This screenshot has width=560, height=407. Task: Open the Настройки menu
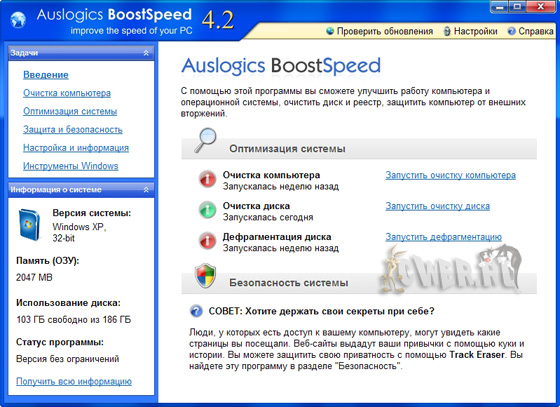coord(475,31)
